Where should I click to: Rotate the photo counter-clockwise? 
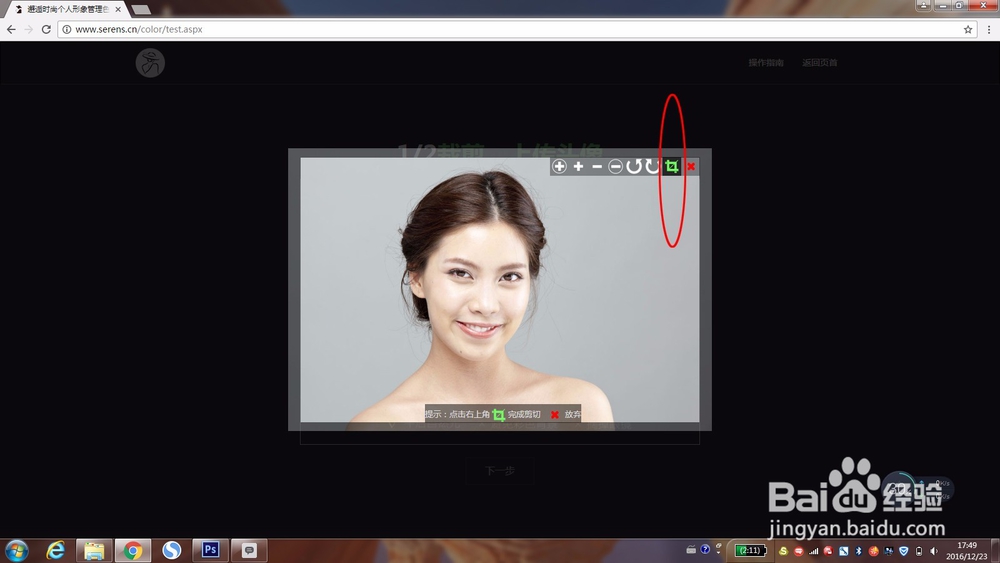pos(633,166)
